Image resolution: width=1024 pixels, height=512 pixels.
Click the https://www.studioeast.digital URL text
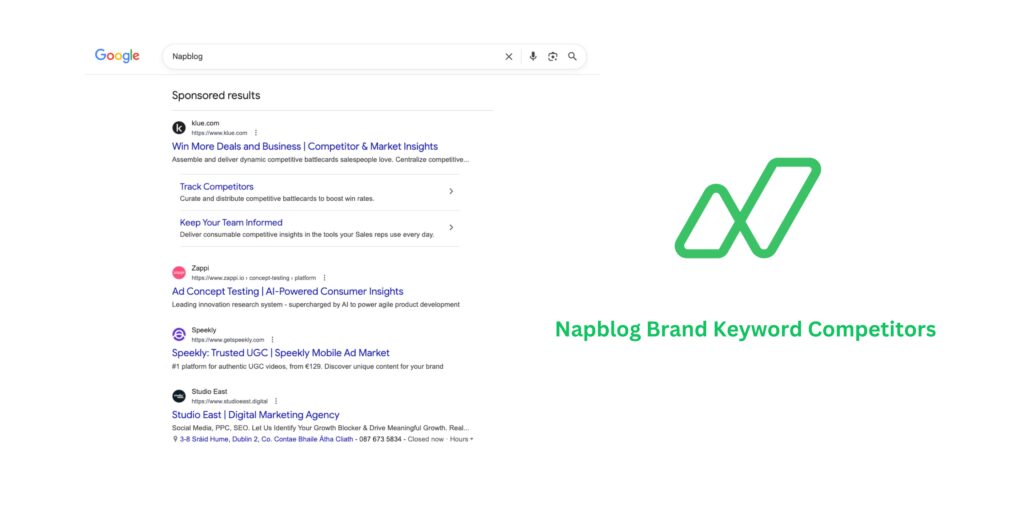click(x=229, y=402)
